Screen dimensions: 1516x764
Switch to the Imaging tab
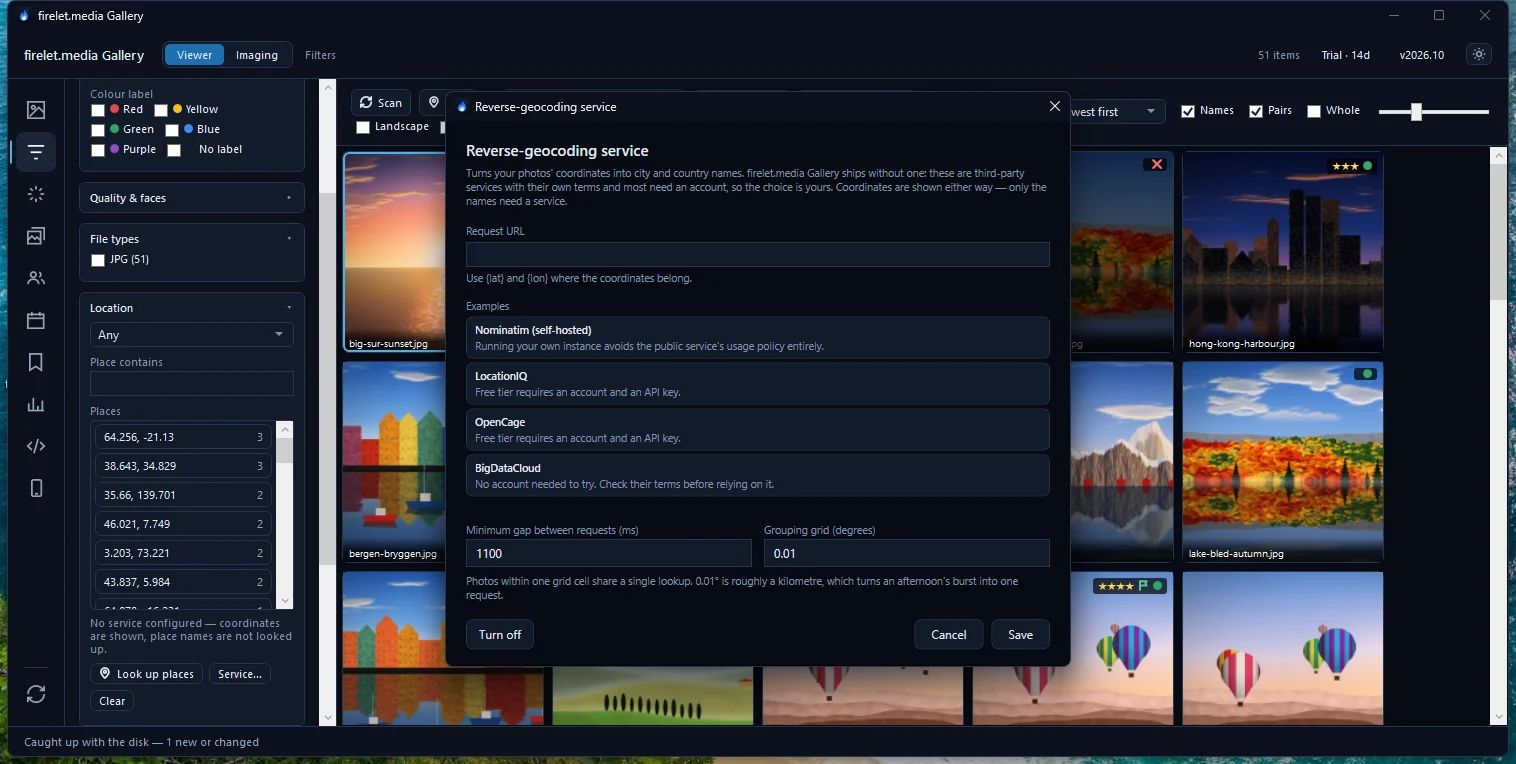[257, 55]
